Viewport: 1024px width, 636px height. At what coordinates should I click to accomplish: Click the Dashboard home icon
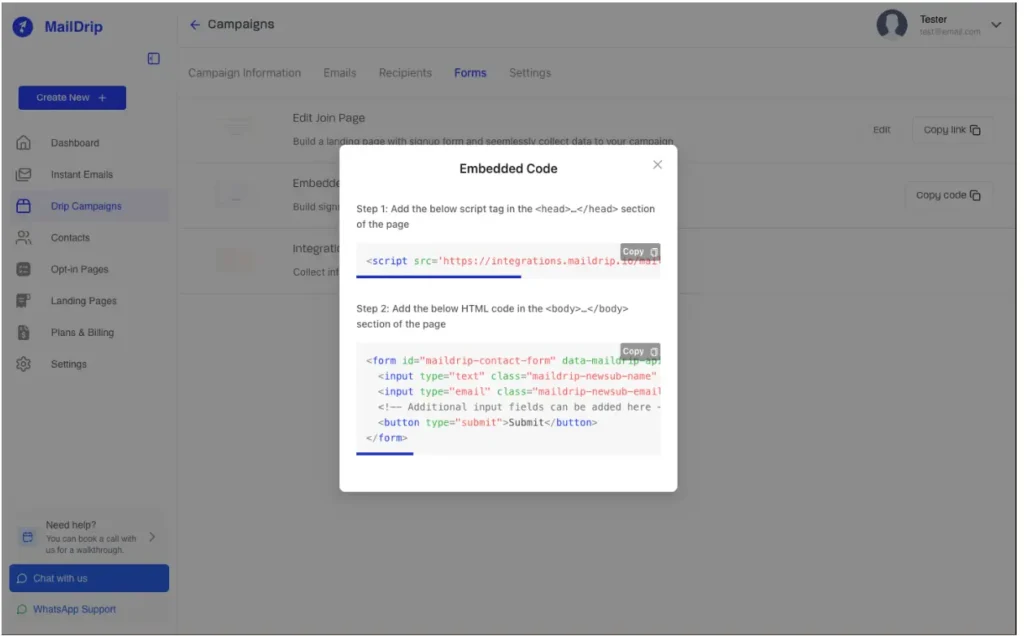pos(24,142)
